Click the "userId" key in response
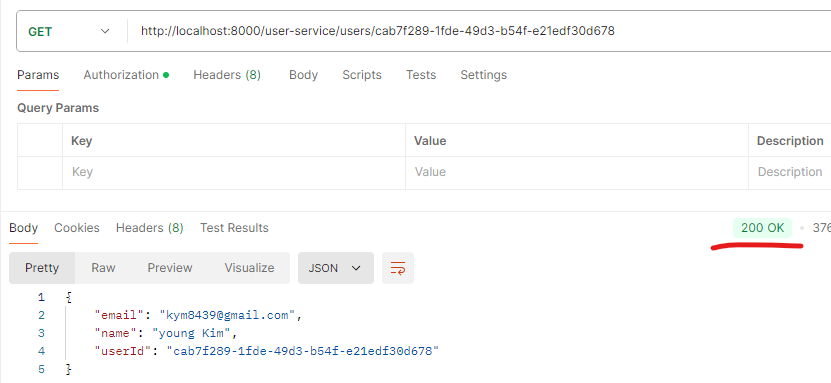 click(123, 351)
